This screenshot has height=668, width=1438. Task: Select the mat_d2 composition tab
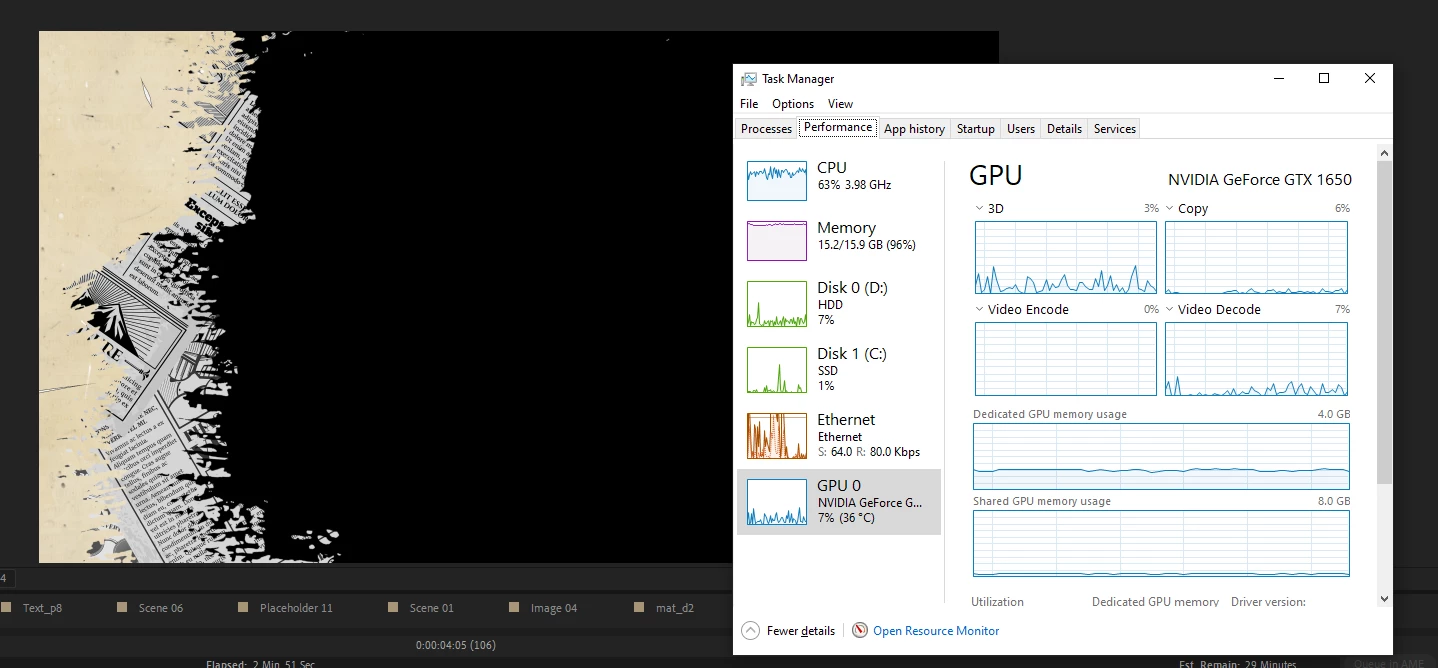(x=675, y=608)
